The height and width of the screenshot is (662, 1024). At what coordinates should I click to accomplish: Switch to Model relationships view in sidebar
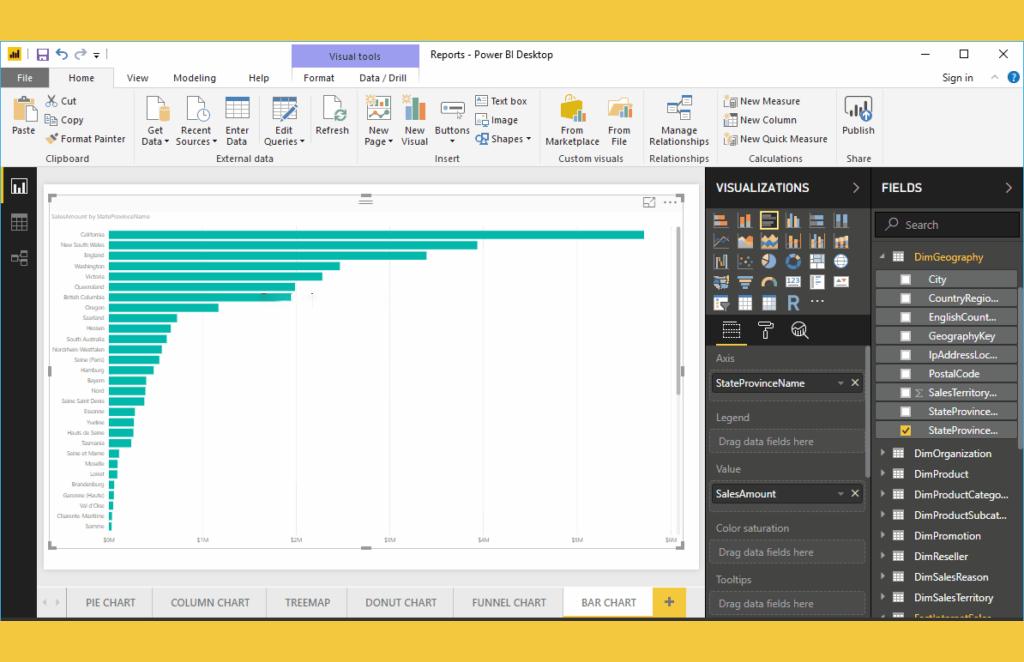[19, 258]
